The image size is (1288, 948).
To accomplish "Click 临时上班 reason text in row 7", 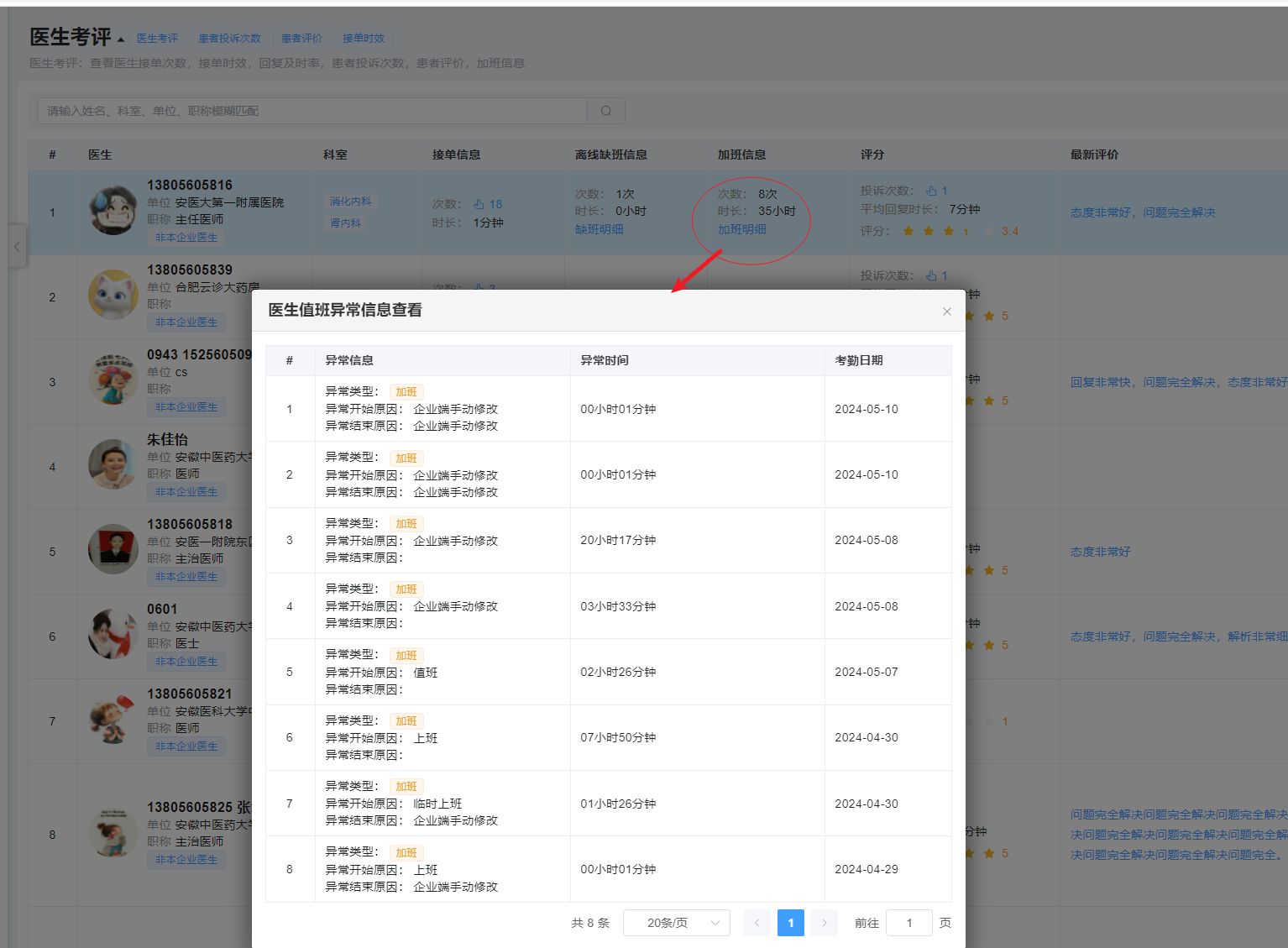I will 437,804.
